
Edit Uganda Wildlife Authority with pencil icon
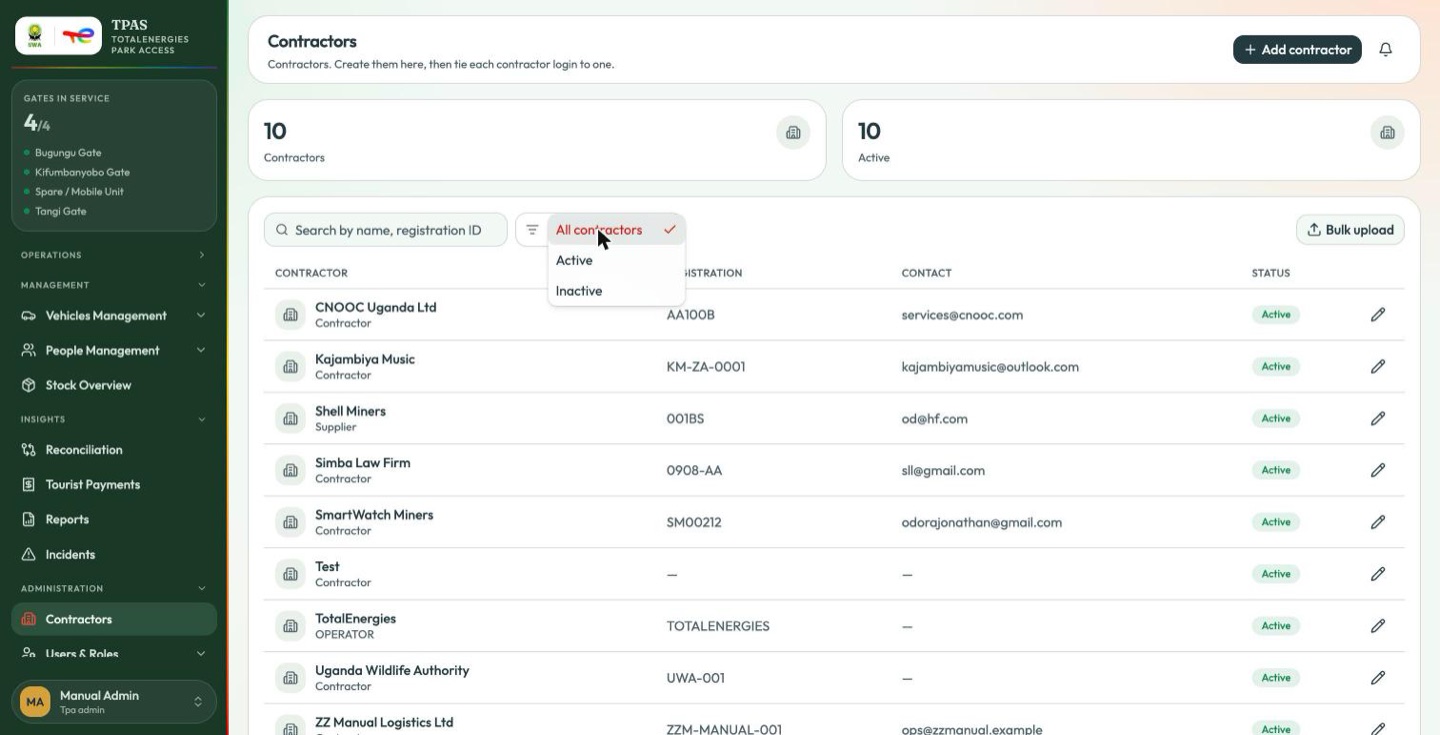1378,678
